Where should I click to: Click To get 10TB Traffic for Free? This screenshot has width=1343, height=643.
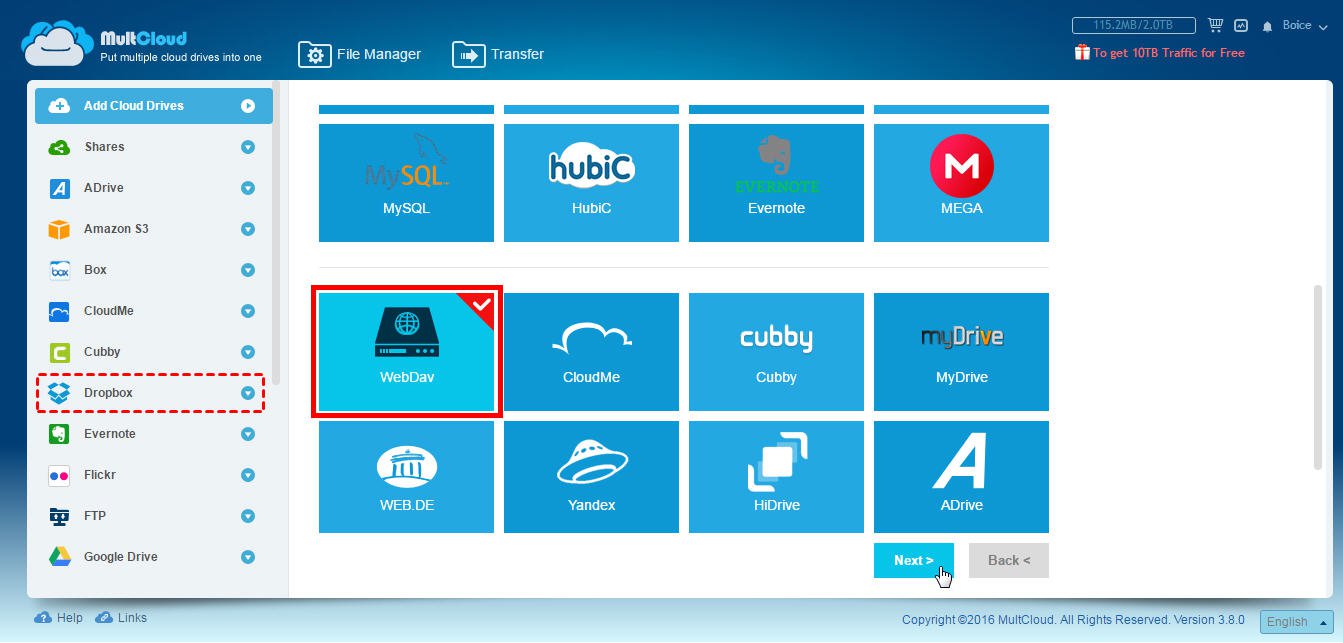(x=1169, y=53)
